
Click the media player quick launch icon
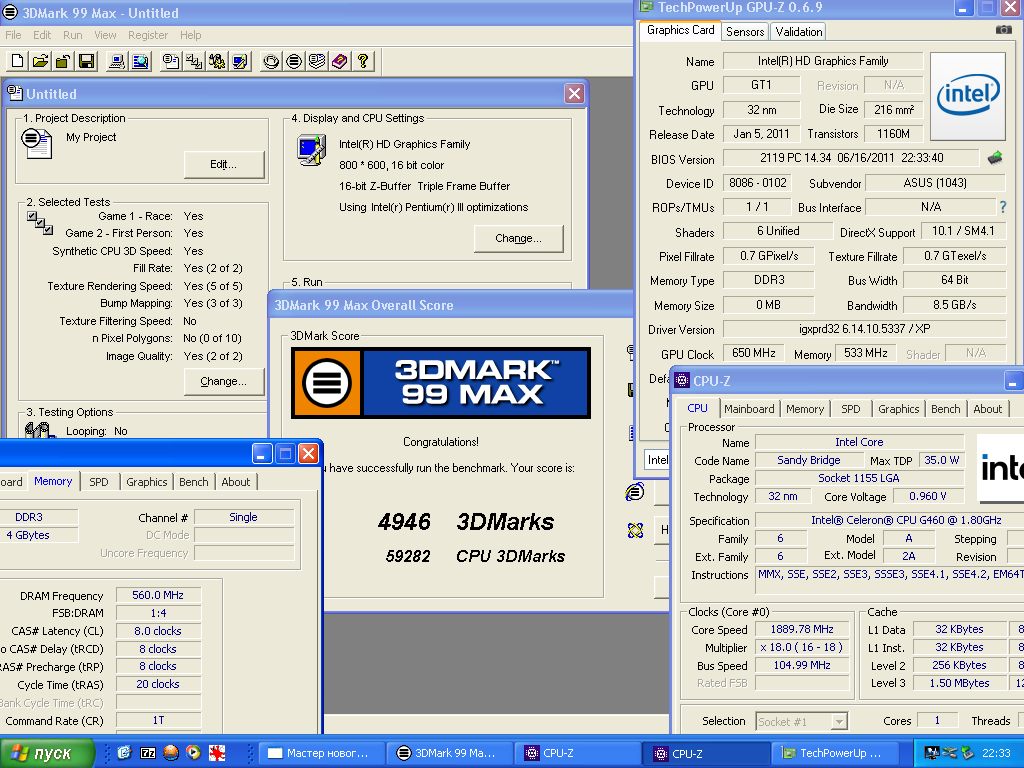[193, 752]
